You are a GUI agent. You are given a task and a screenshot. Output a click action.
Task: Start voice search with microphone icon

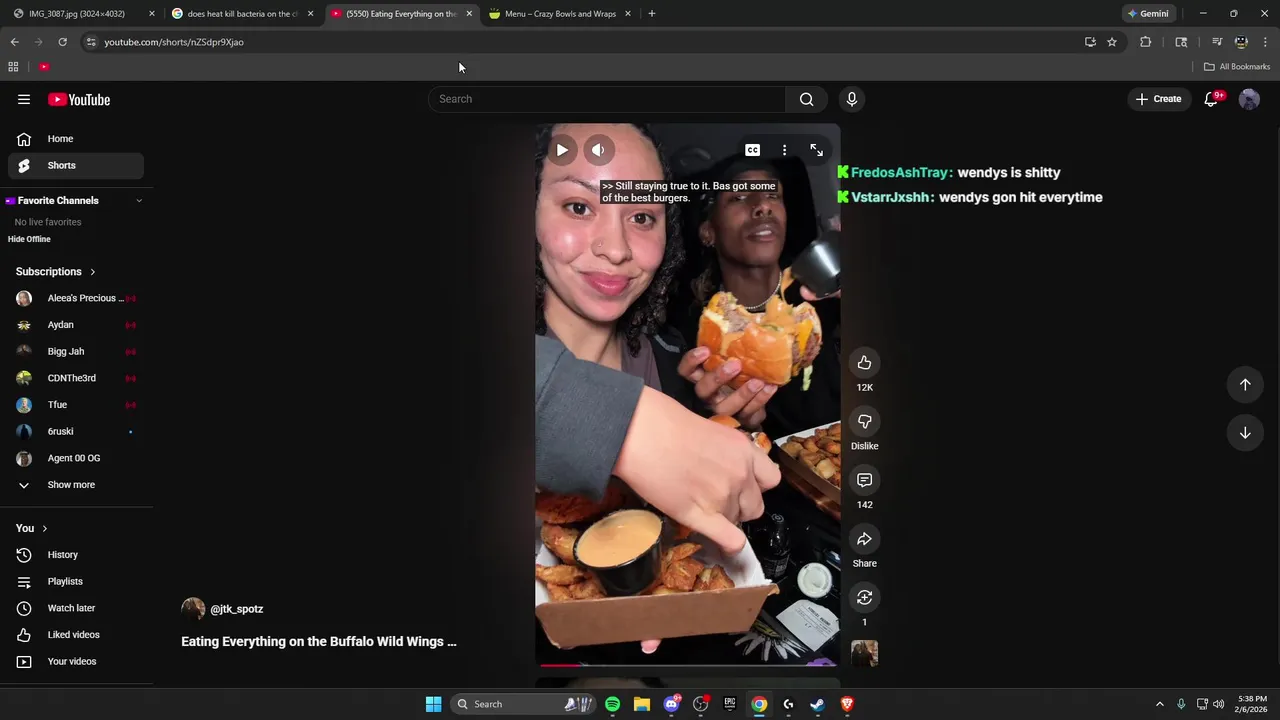pyautogui.click(x=852, y=99)
